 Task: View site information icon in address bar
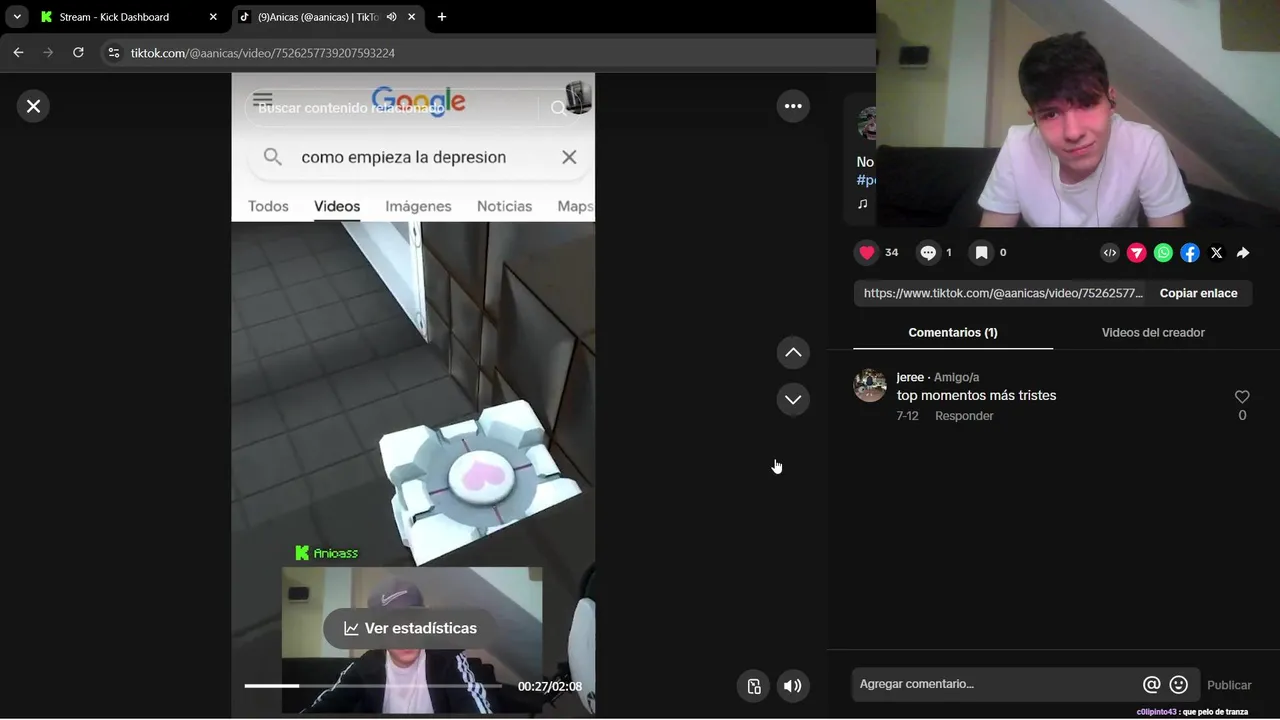(x=113, y=53)
